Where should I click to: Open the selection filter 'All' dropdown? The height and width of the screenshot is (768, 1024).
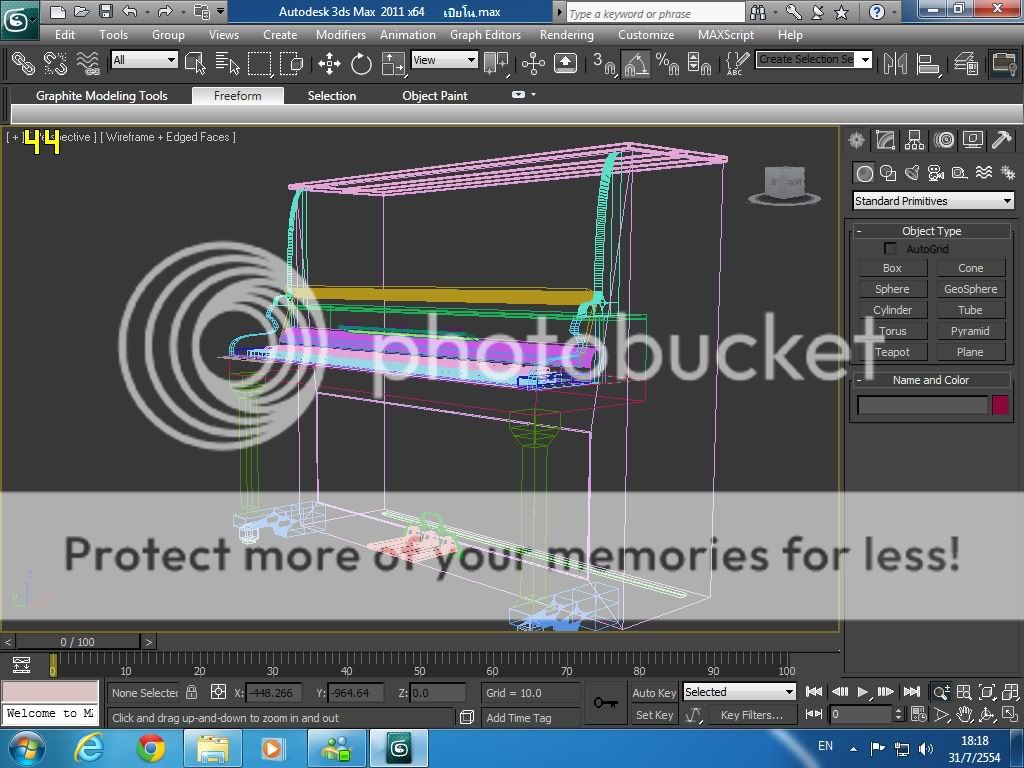coord(144,60)
